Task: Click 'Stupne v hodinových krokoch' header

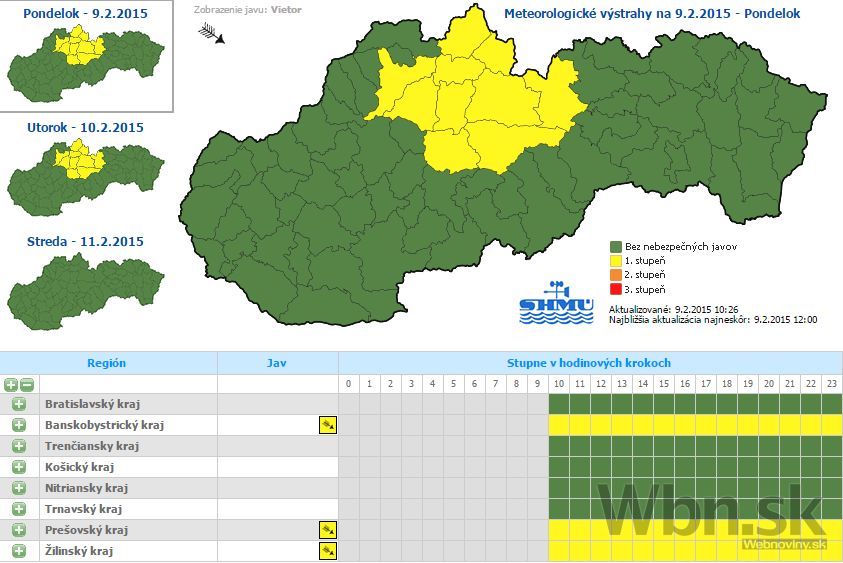Action: 589,363
